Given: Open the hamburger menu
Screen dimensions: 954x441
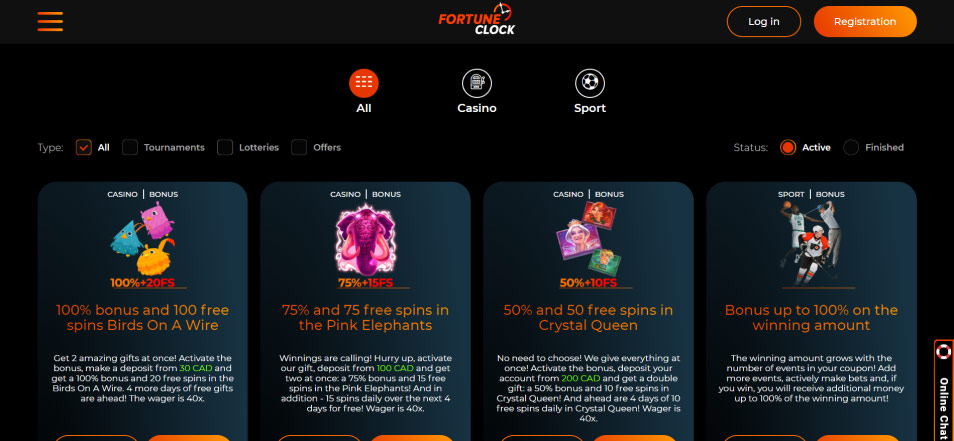Looking at the screenshot, I should (x=50, y=21).
